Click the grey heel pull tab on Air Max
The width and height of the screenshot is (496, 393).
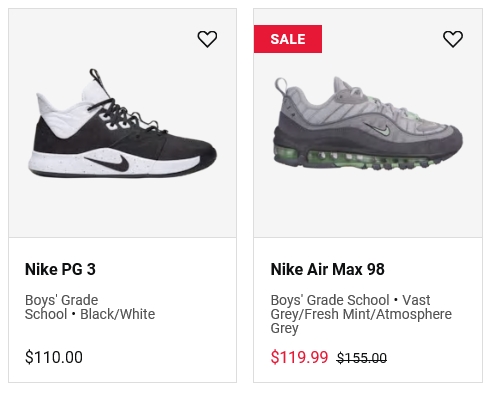point(281,86)
